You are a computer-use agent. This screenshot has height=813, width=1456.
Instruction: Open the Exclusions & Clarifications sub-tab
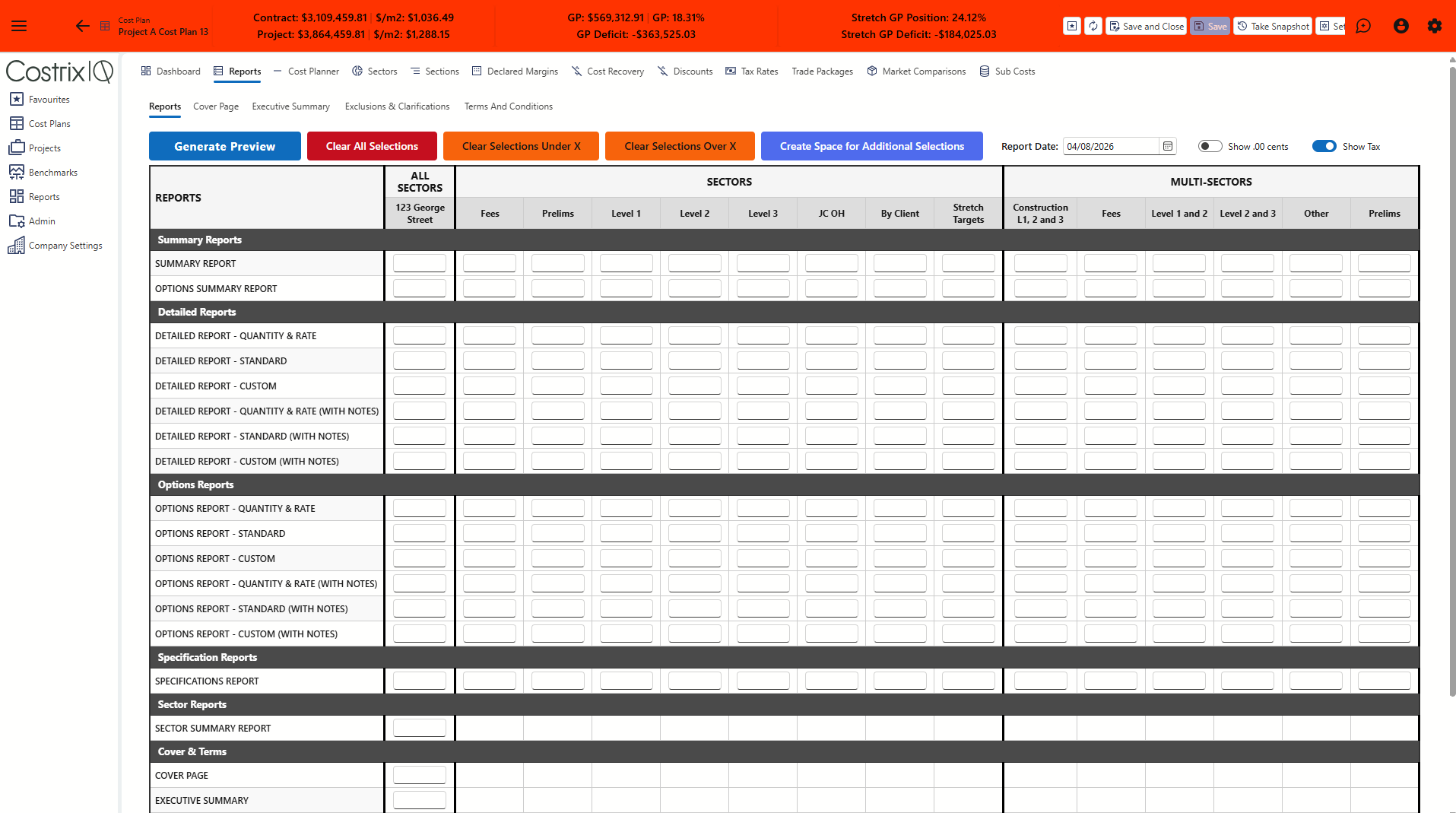[397, 106]
